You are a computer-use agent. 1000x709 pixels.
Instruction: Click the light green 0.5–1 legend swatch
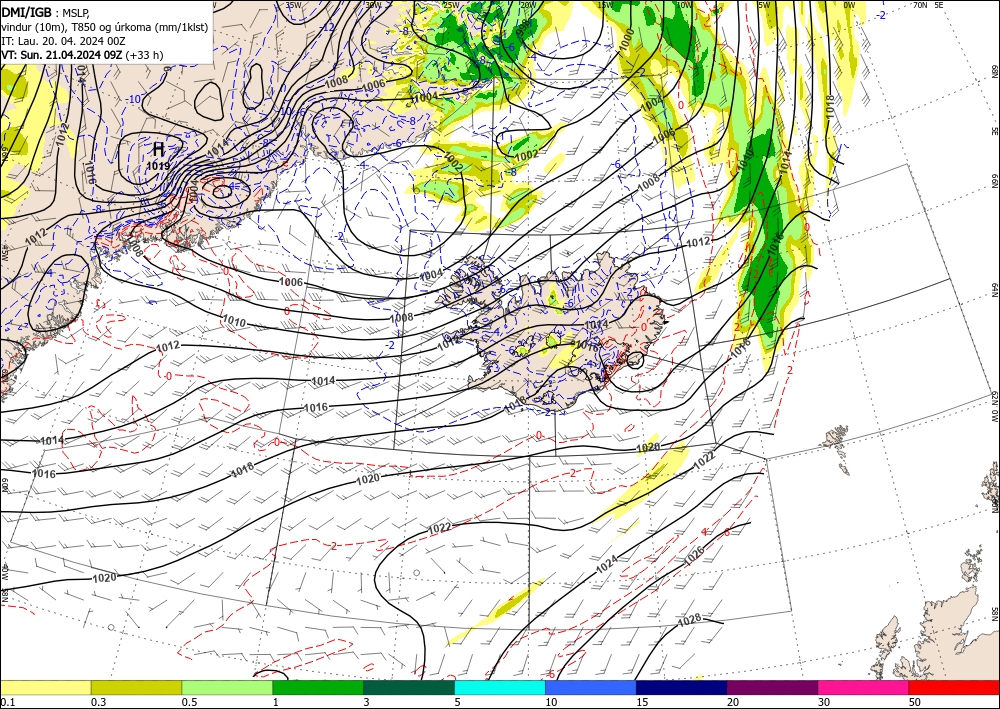(x=227, y=687)
